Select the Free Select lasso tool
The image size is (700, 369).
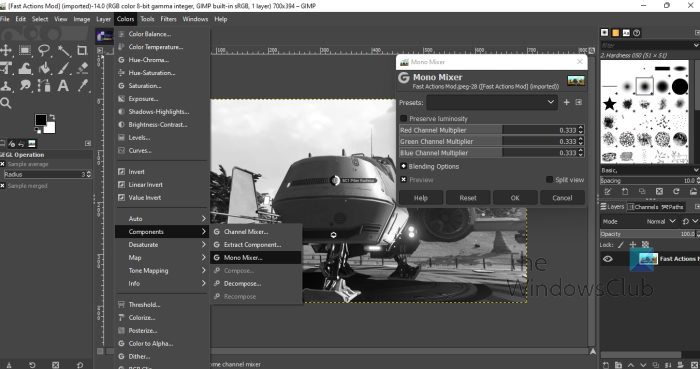point(44,50)
